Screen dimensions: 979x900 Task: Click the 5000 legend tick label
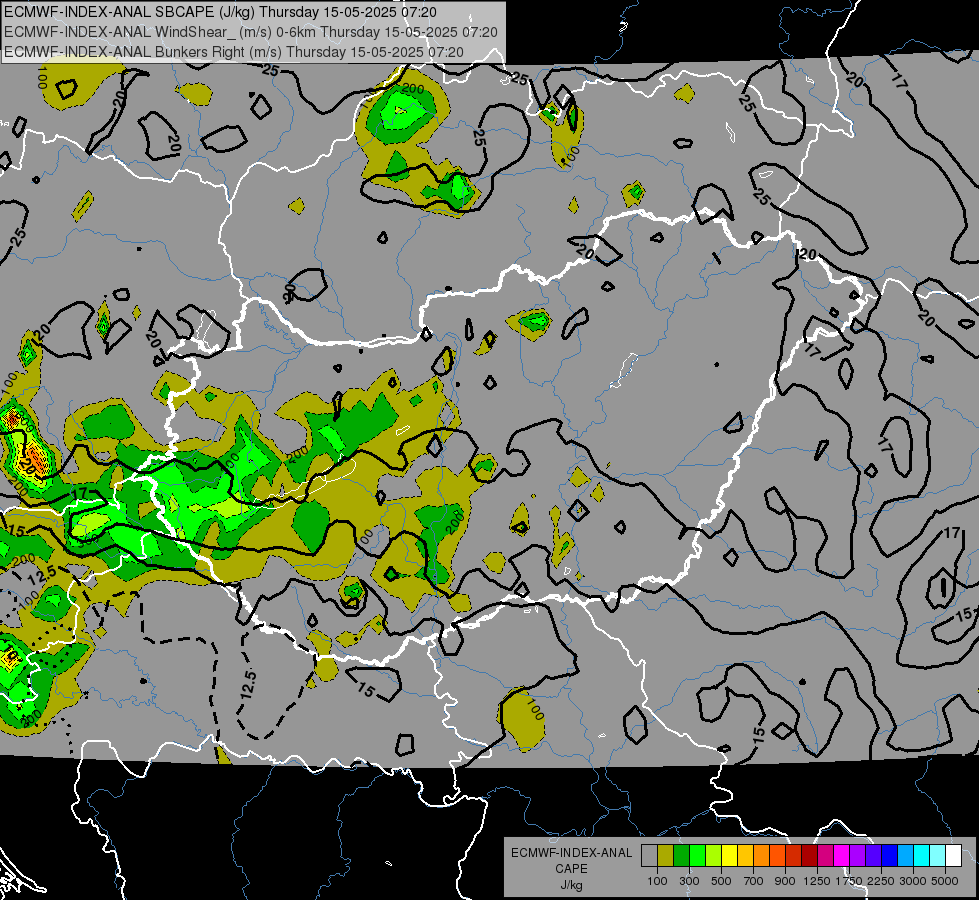point(945,881)
